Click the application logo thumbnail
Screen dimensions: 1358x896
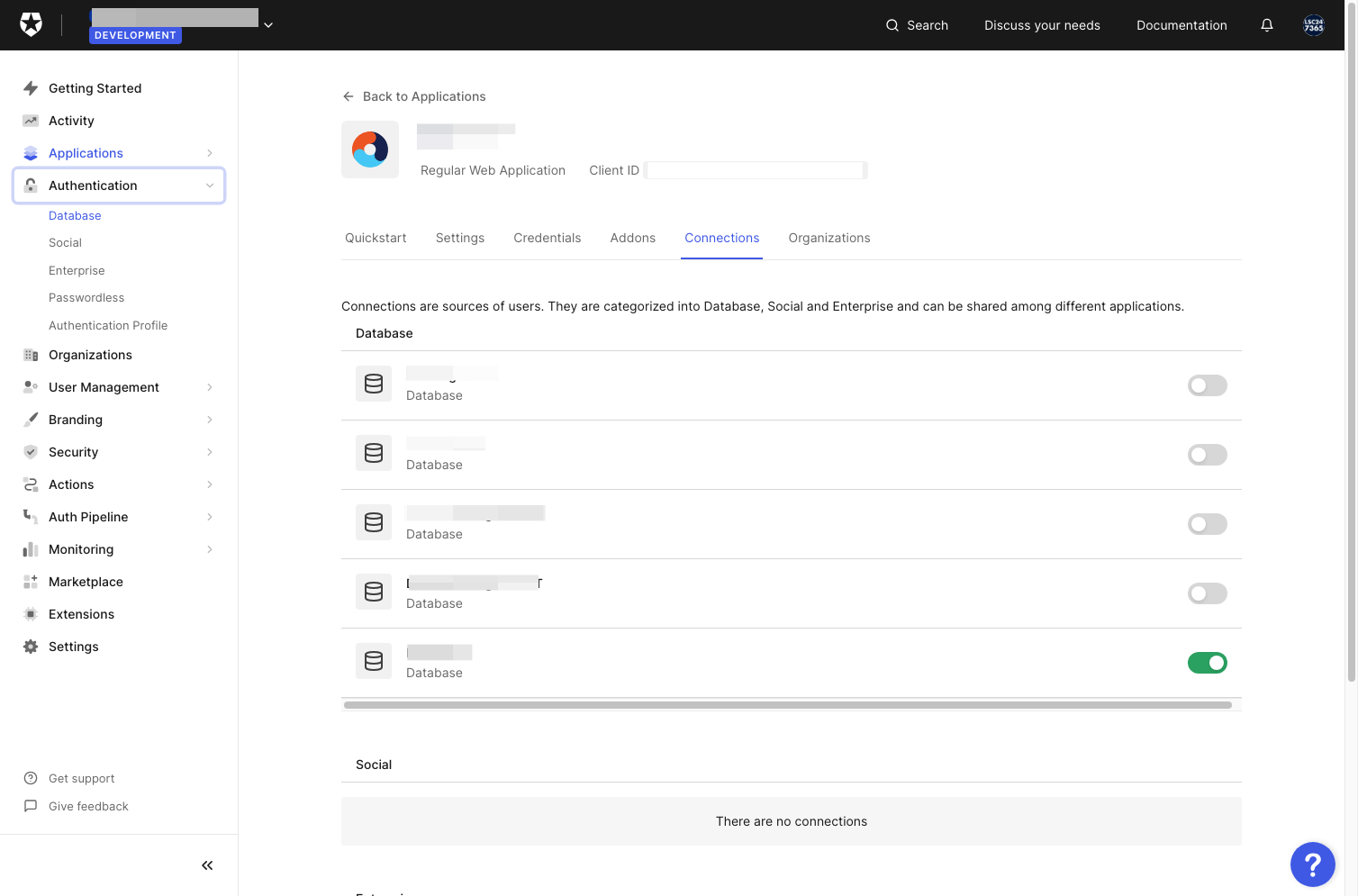[x=370, y=149]
